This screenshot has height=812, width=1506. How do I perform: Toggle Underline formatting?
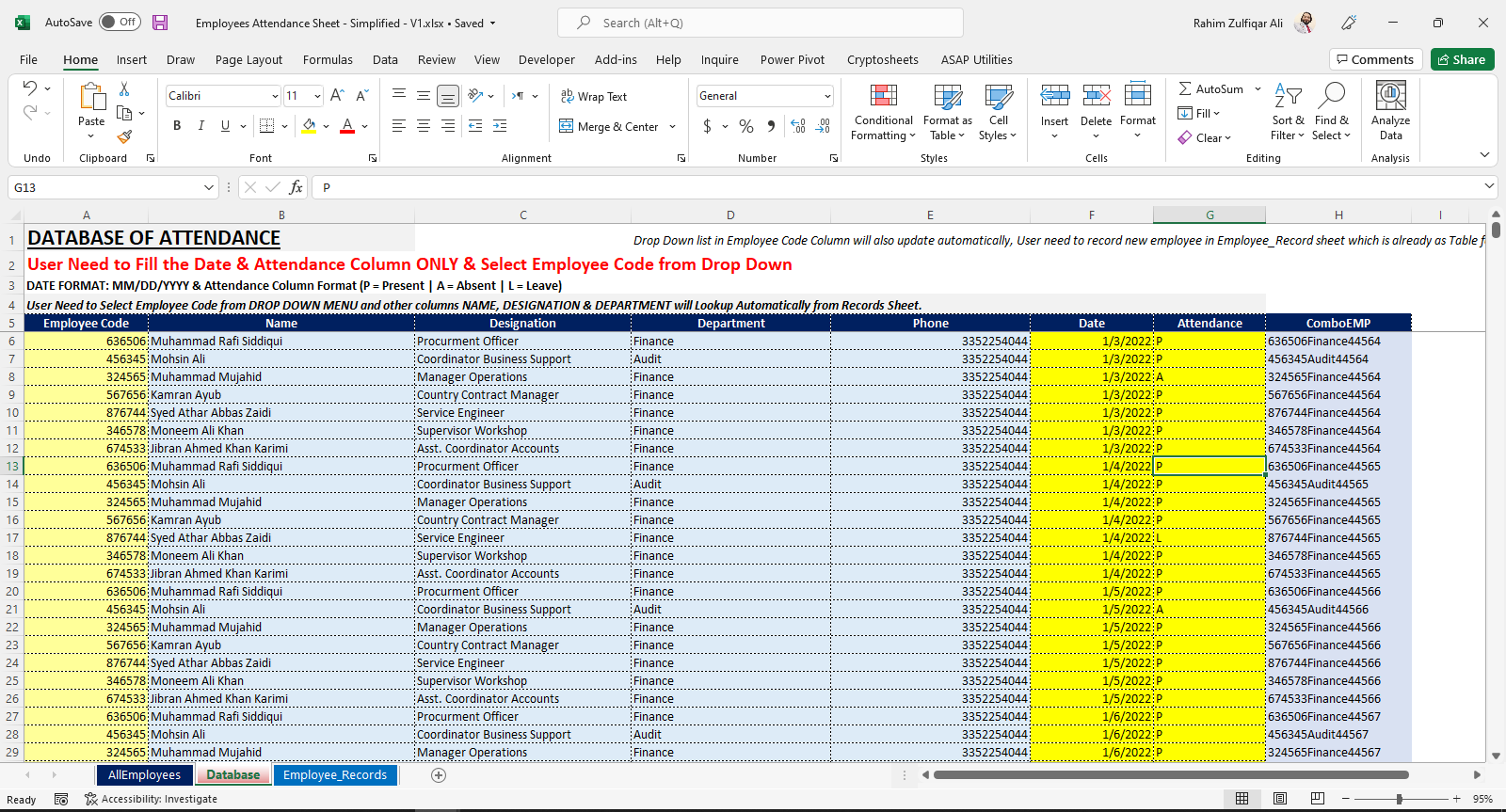tap(225, 125)
